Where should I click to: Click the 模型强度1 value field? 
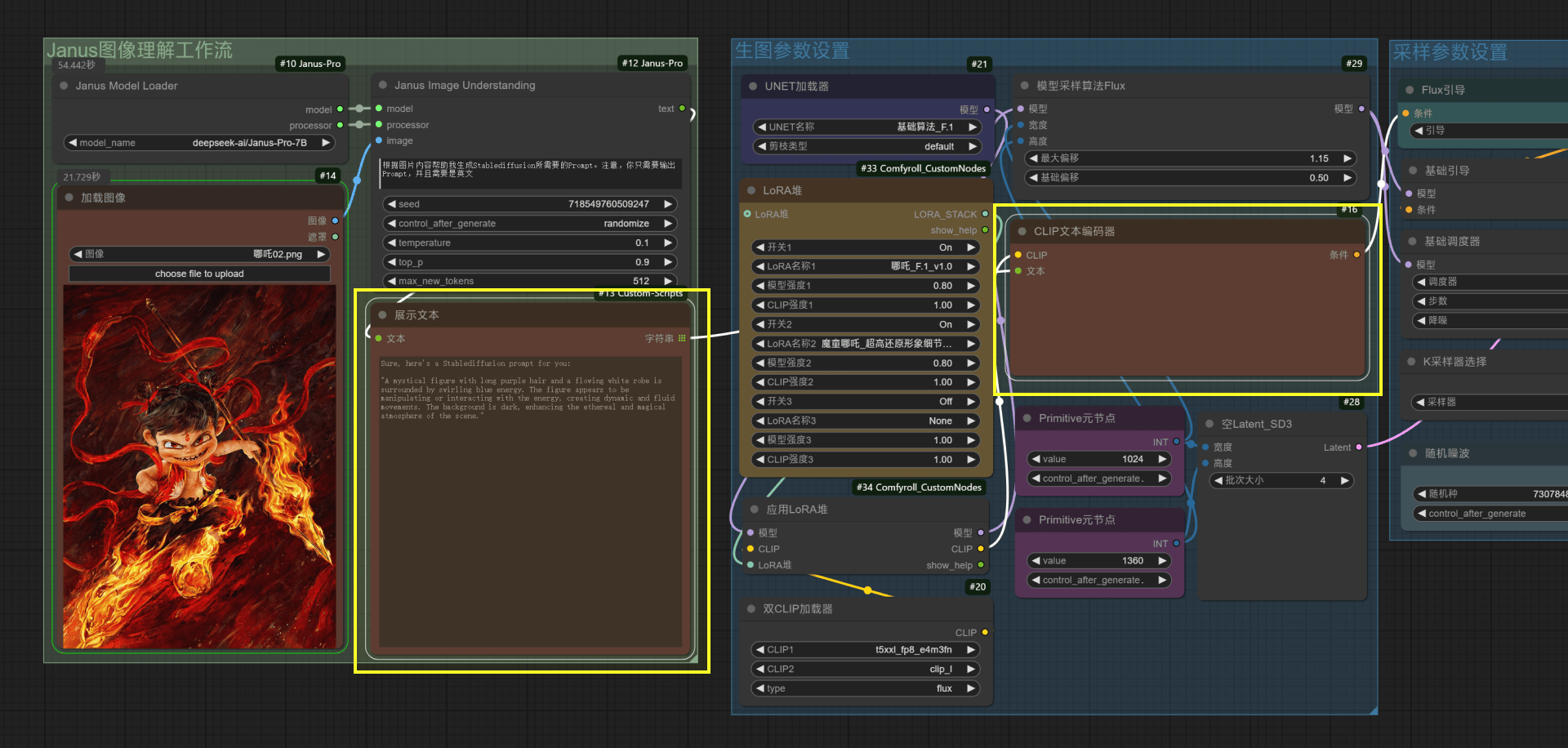pyautogui.click(x=865, y=286)
